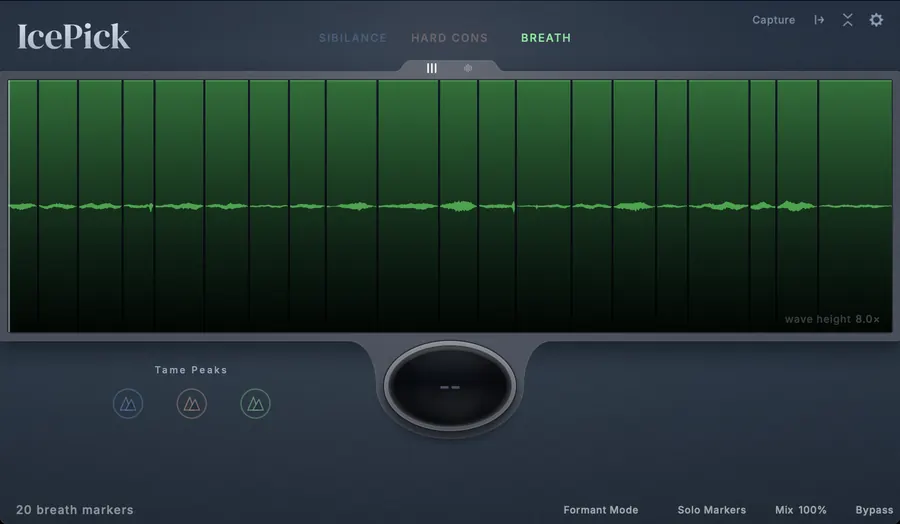Click the IcePick logo
The width and height of the screenshot is (900, 524).
pos(73,37)
